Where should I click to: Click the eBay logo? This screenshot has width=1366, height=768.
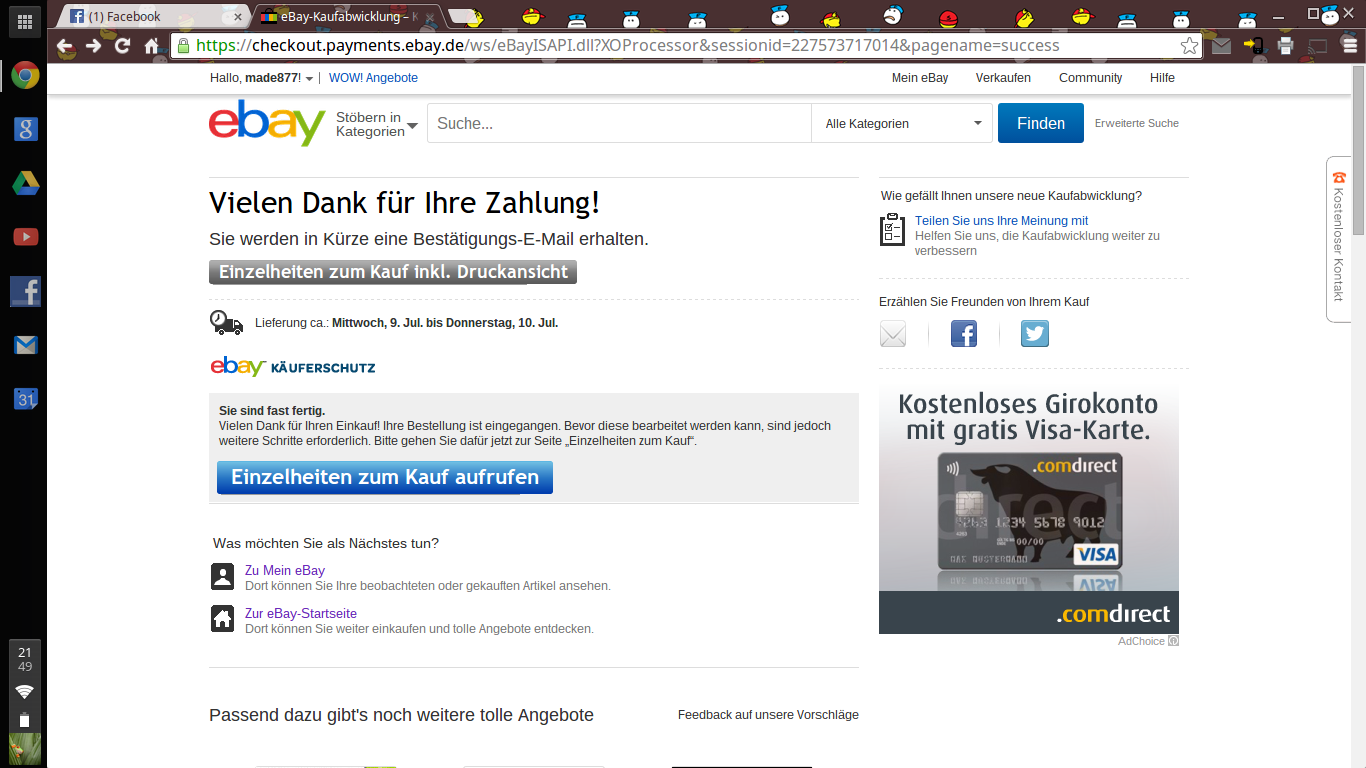tap(267, 123)
